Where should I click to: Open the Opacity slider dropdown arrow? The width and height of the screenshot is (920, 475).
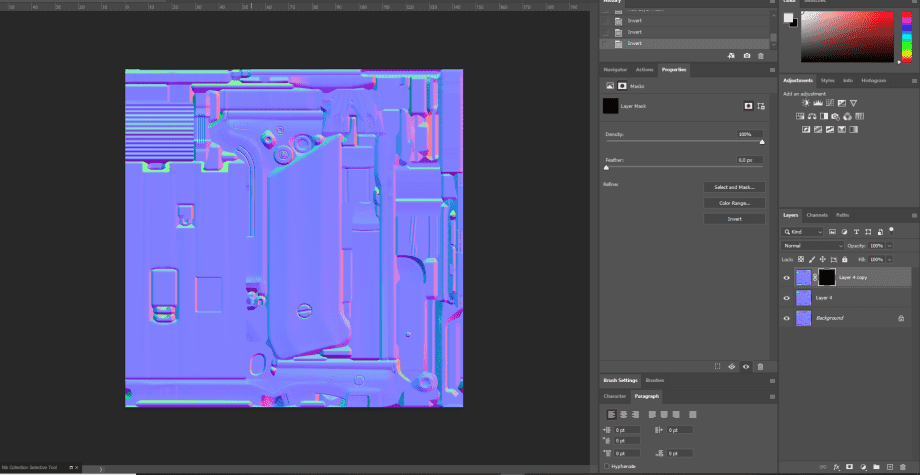[888, 245]
